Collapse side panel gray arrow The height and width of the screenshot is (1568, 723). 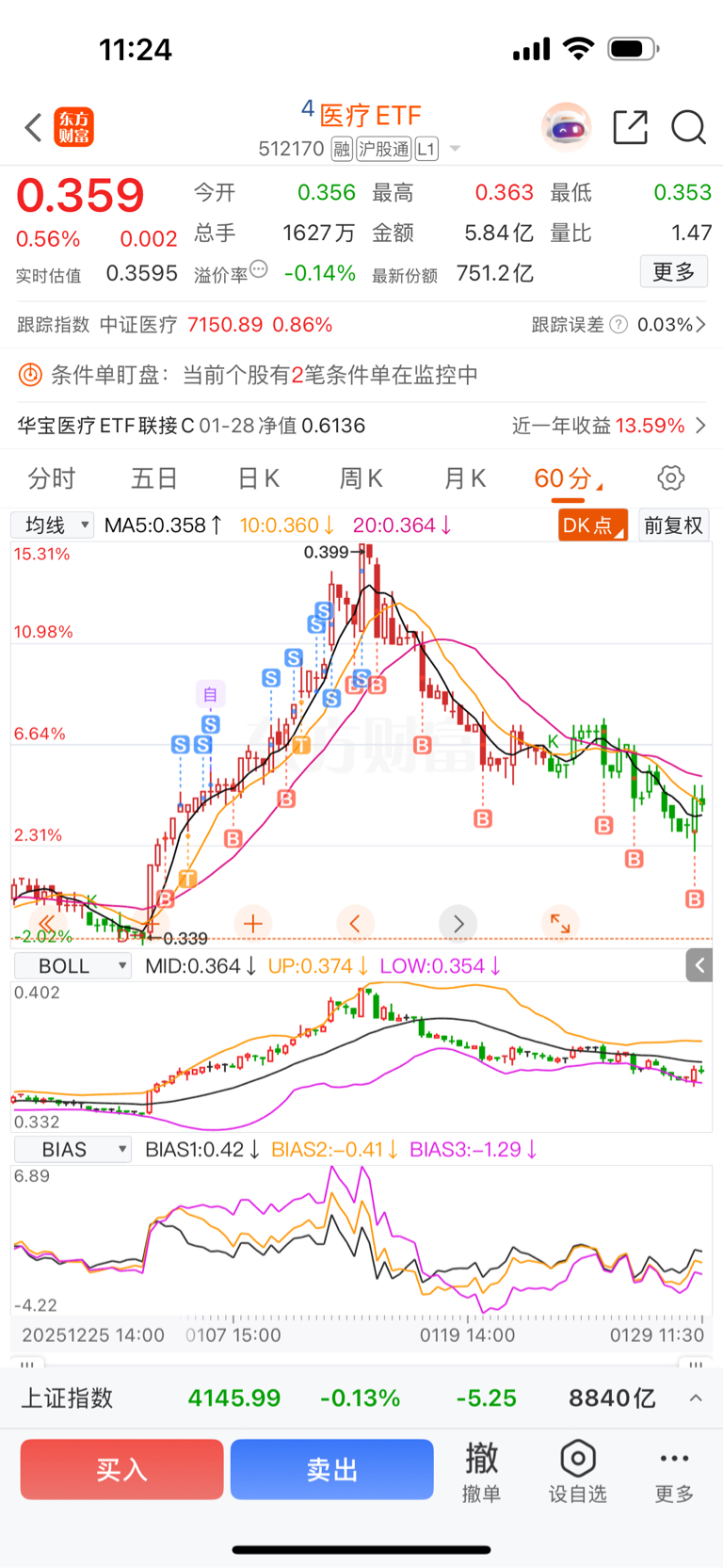click(x=699, y=965)
